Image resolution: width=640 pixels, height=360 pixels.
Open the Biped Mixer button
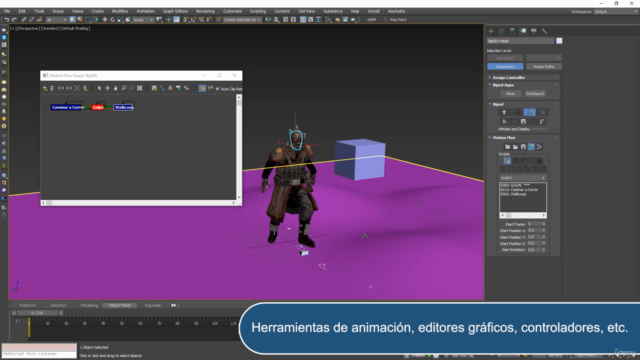click(x=510, y=93)
